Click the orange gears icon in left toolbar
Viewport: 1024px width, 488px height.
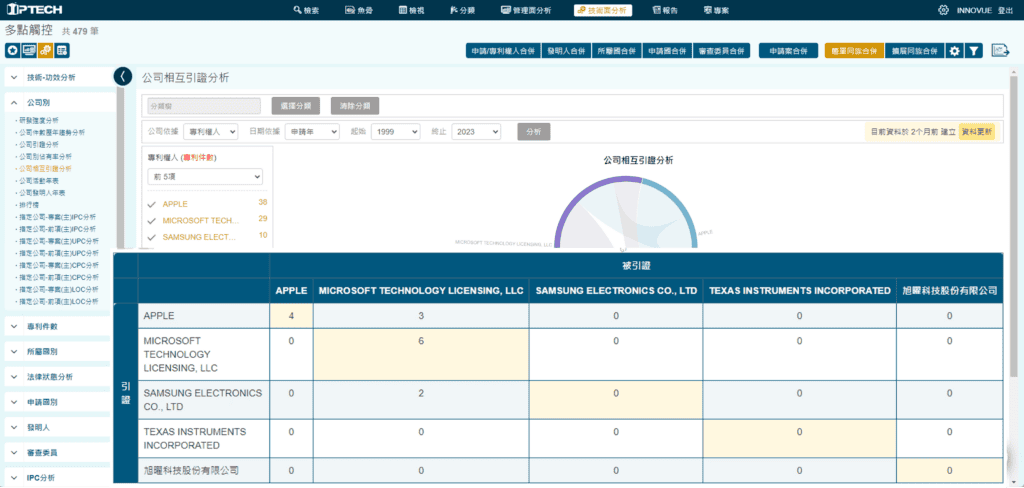[45, 50]
